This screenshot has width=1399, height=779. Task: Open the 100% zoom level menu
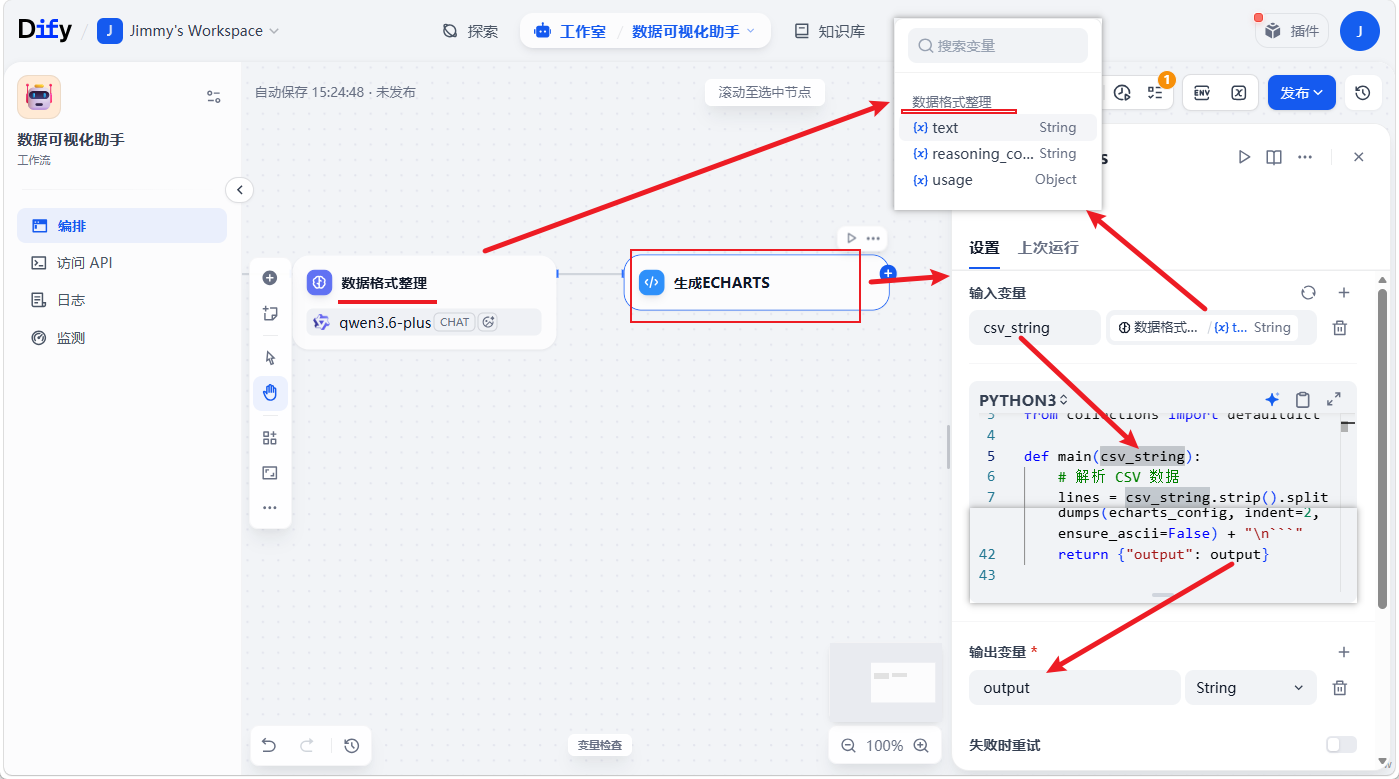pos(884,746)
